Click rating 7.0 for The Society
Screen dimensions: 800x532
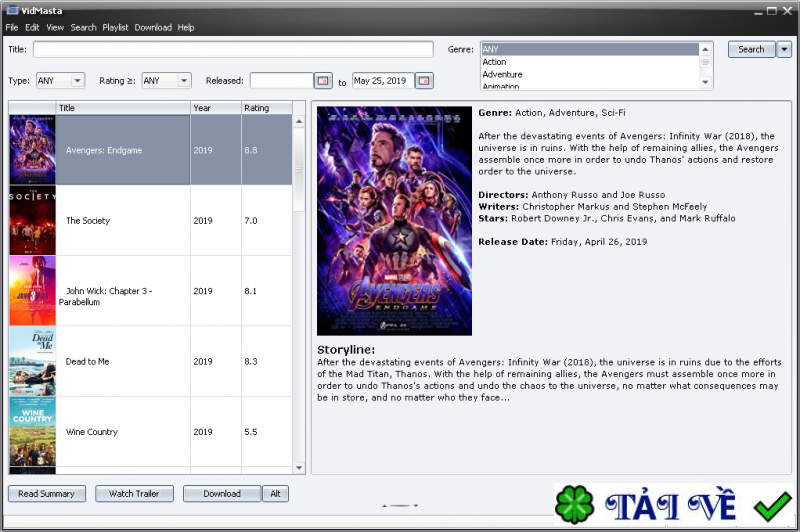coord(251,221)
